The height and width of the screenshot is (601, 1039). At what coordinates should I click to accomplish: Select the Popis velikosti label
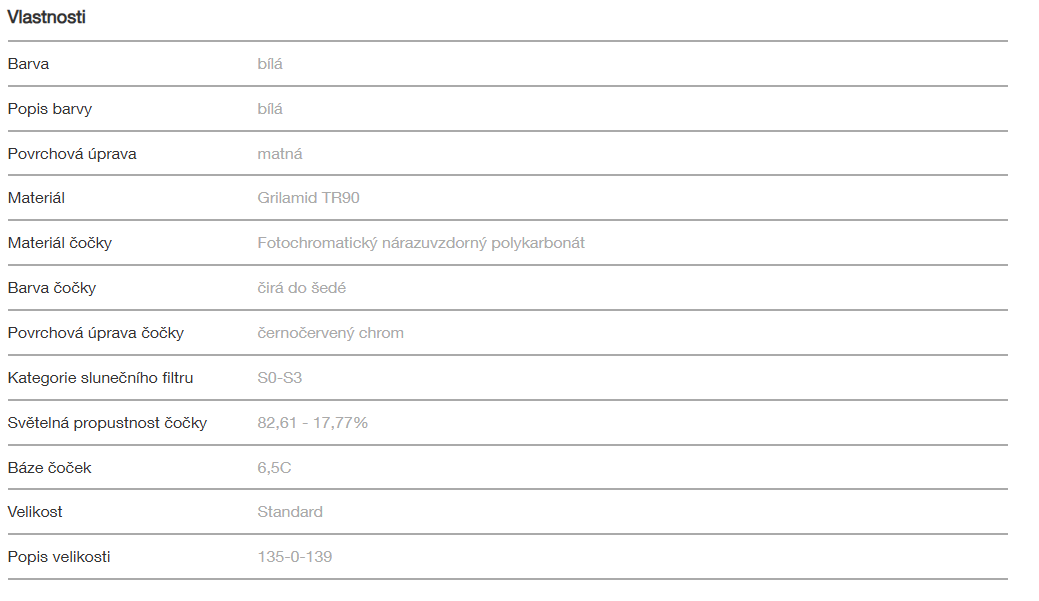(59, 557)
